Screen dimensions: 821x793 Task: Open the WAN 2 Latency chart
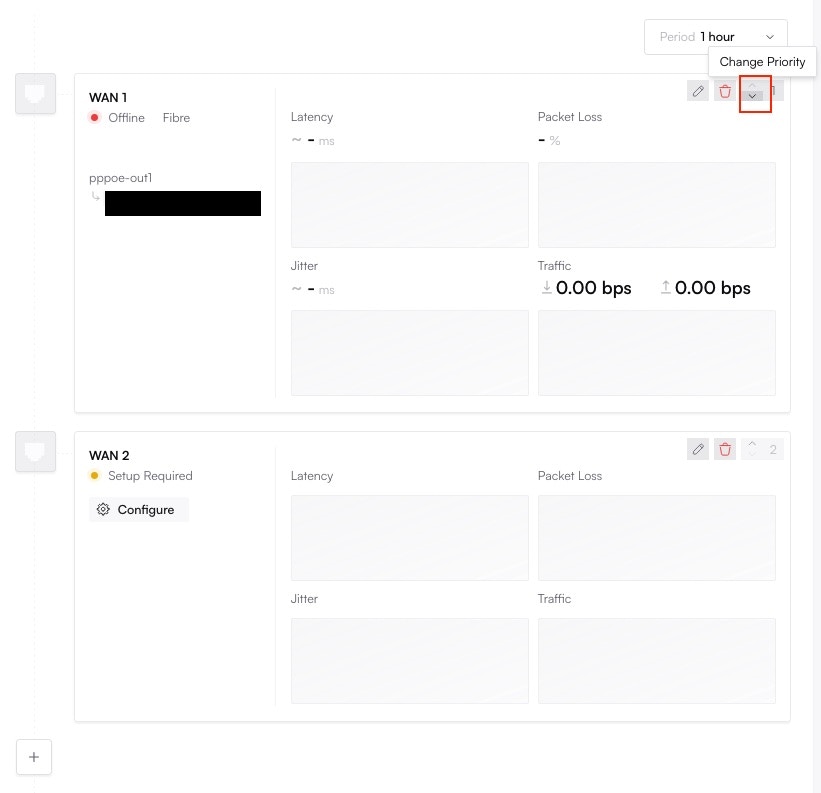[409, 538]
